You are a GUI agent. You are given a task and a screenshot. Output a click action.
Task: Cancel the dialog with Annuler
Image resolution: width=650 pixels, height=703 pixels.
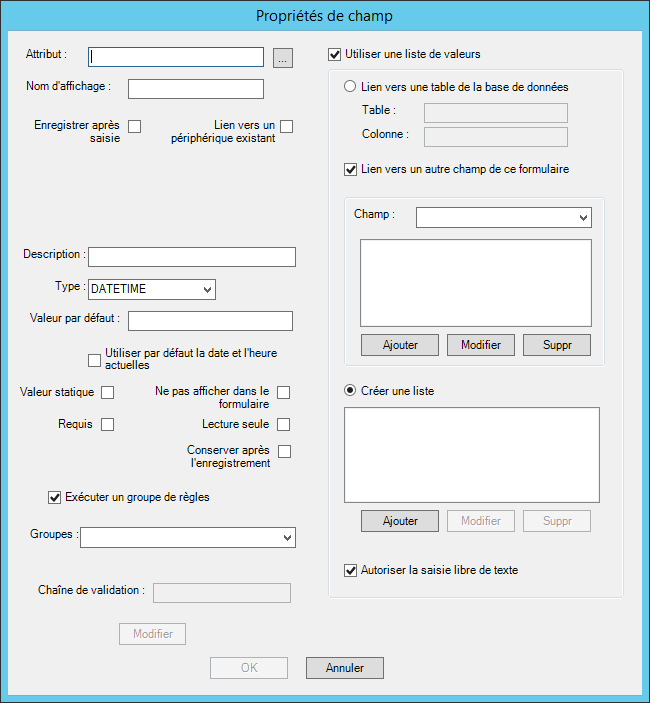(345, 668)
